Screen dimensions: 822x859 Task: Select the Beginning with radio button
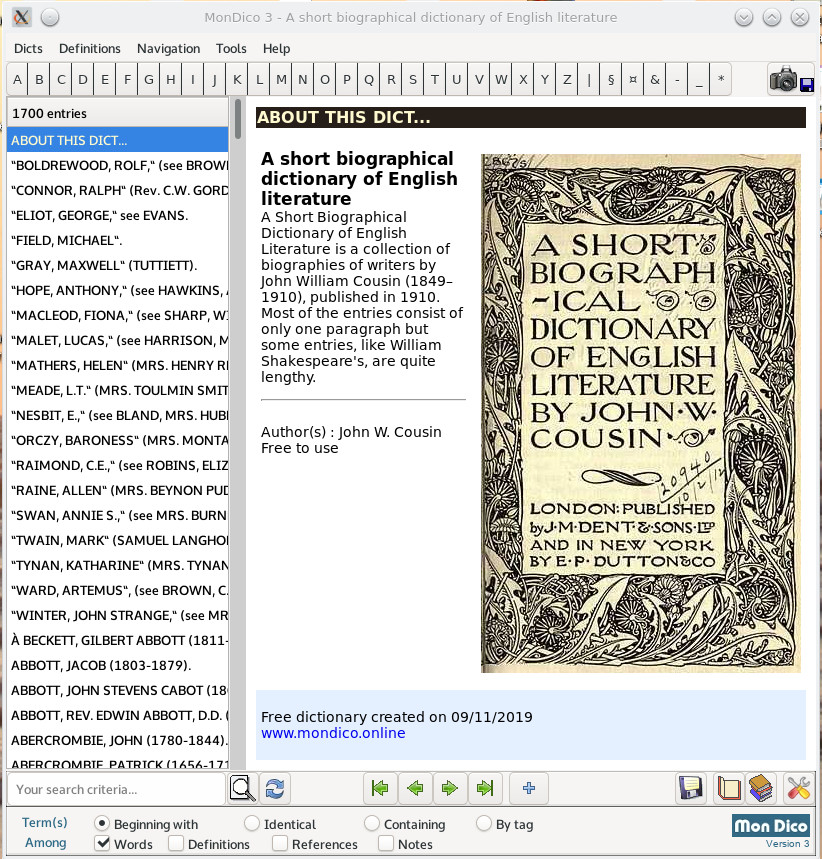[x=101, y=823]
